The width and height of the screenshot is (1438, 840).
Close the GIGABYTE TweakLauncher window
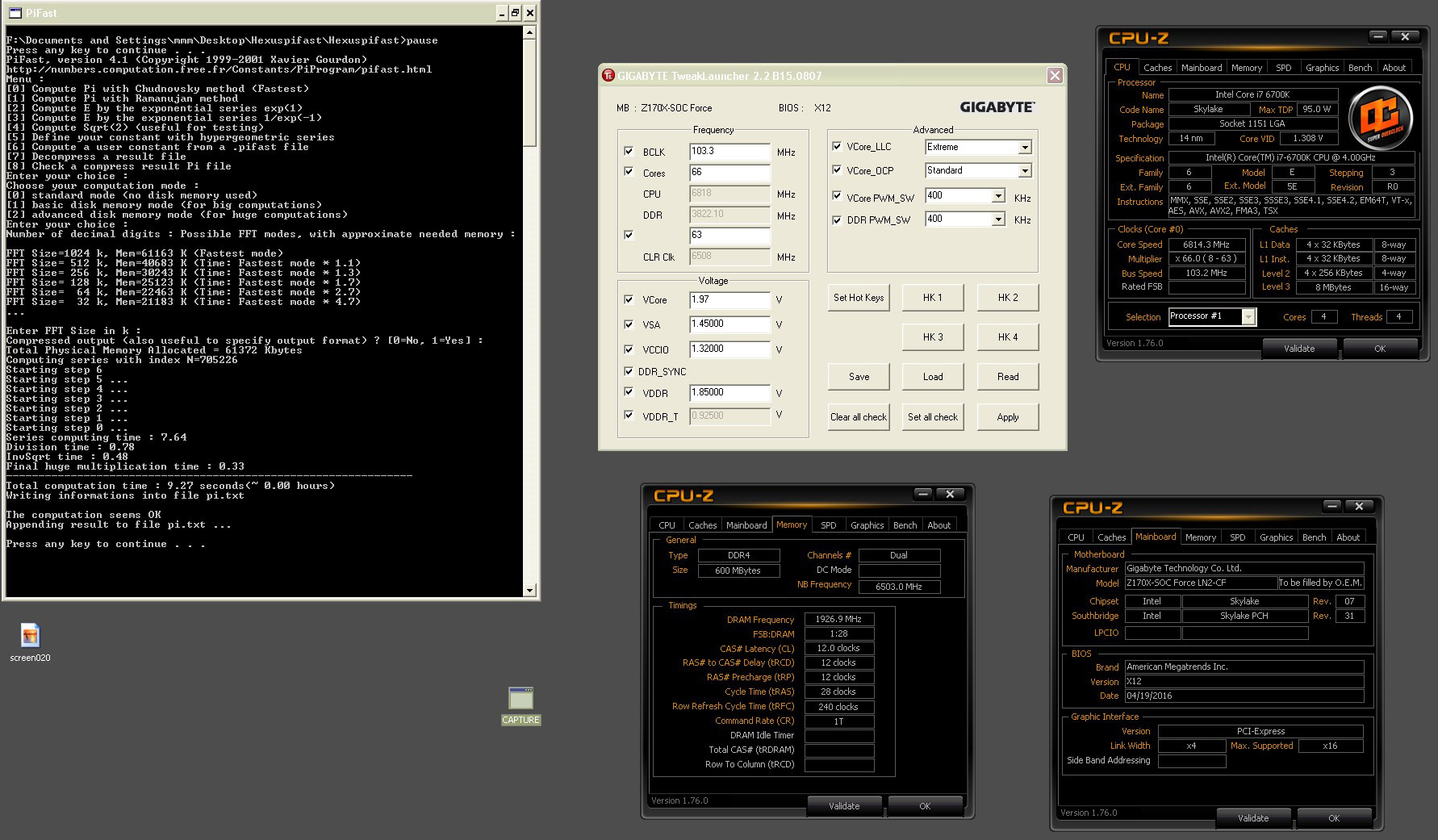point(1054,76)
